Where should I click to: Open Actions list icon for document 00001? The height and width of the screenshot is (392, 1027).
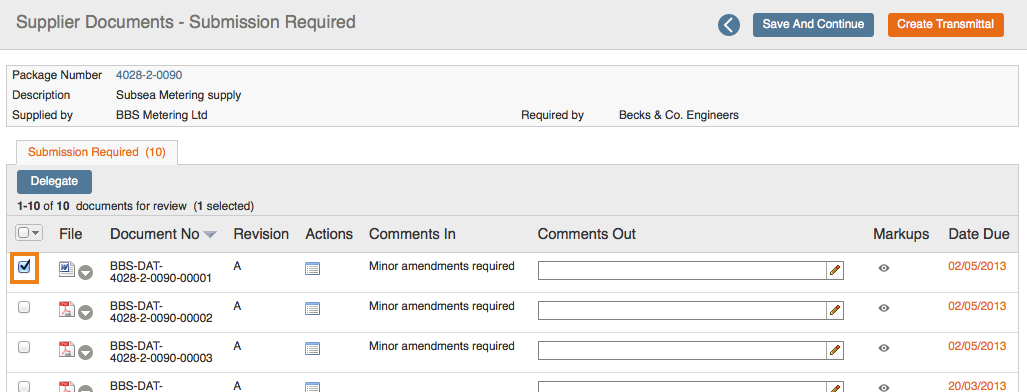(312, 269)
